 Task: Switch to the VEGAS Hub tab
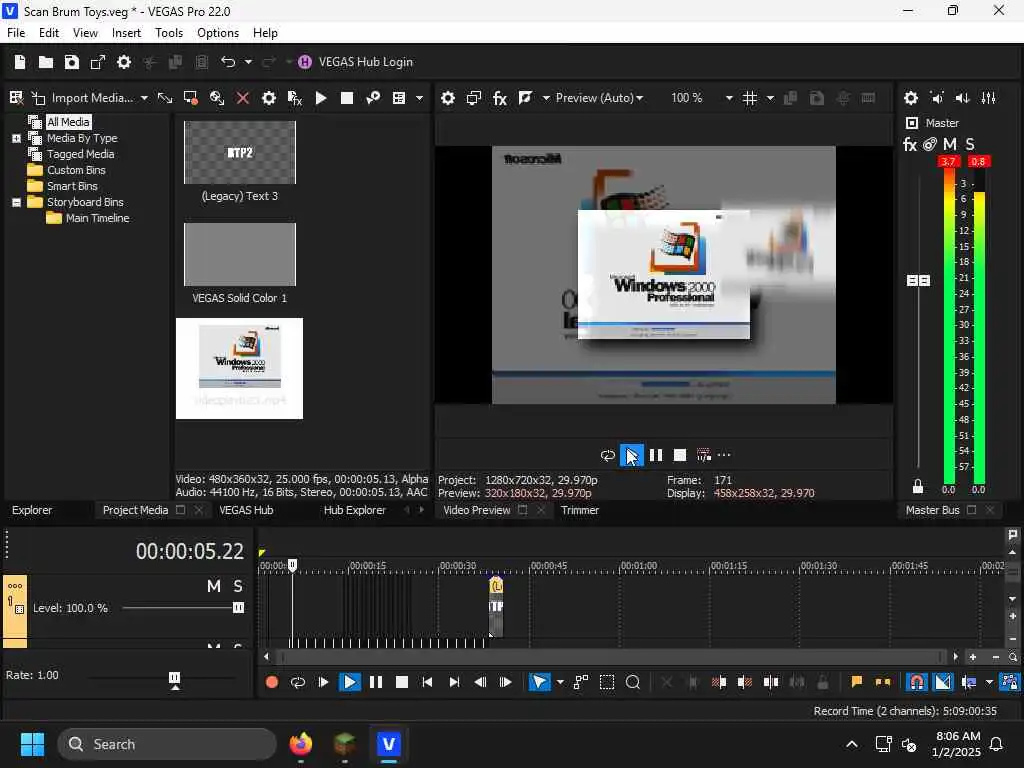246,510
